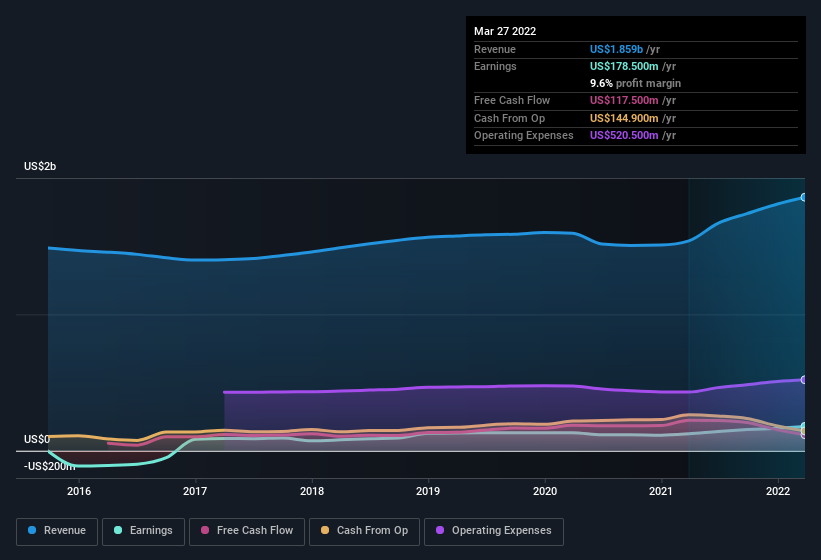The image size is (821, 560).
Task: Click the Earnings teal endpoint marker
Action: 804,427
